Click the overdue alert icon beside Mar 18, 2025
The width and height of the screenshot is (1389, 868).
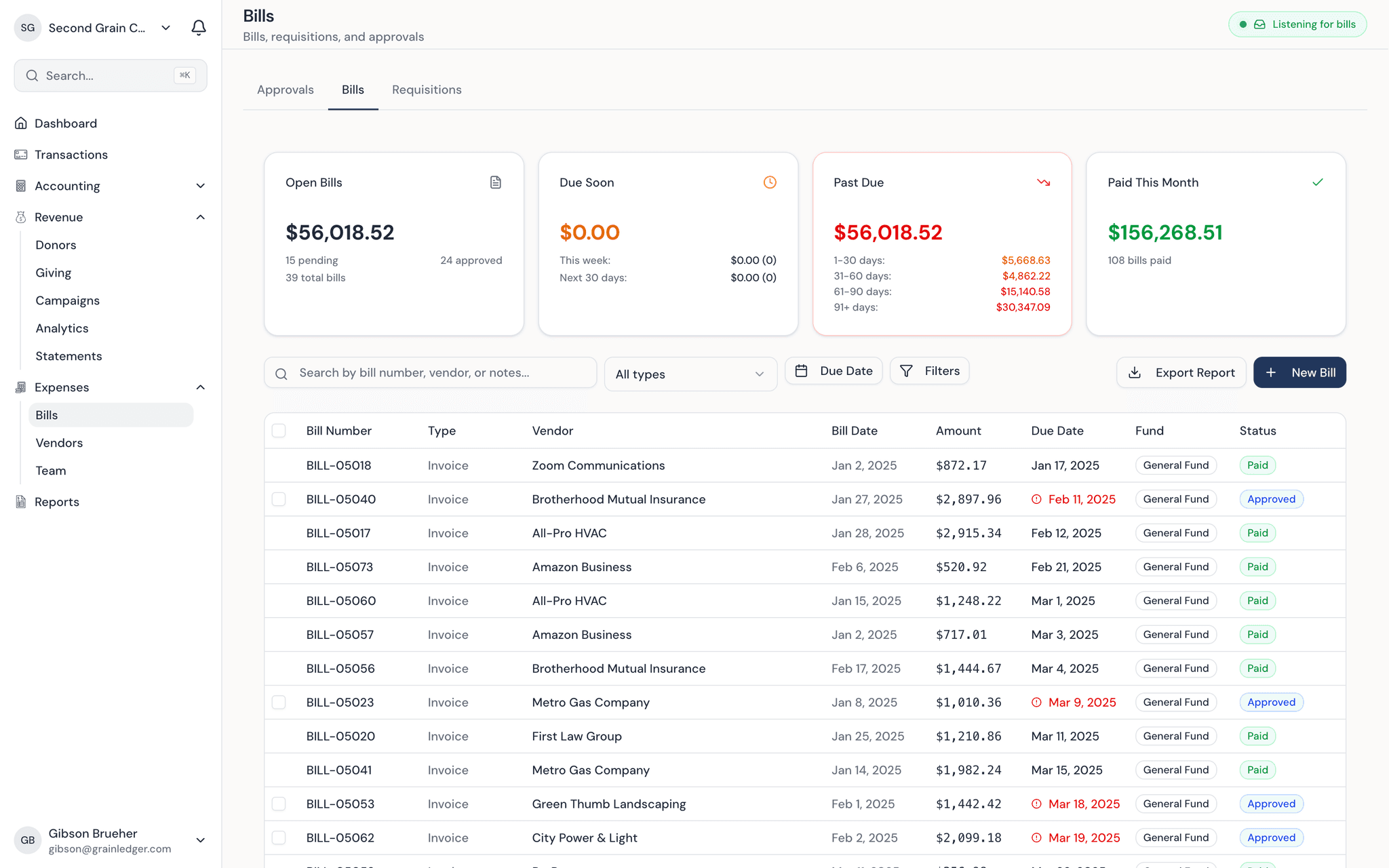(1036, 804)
